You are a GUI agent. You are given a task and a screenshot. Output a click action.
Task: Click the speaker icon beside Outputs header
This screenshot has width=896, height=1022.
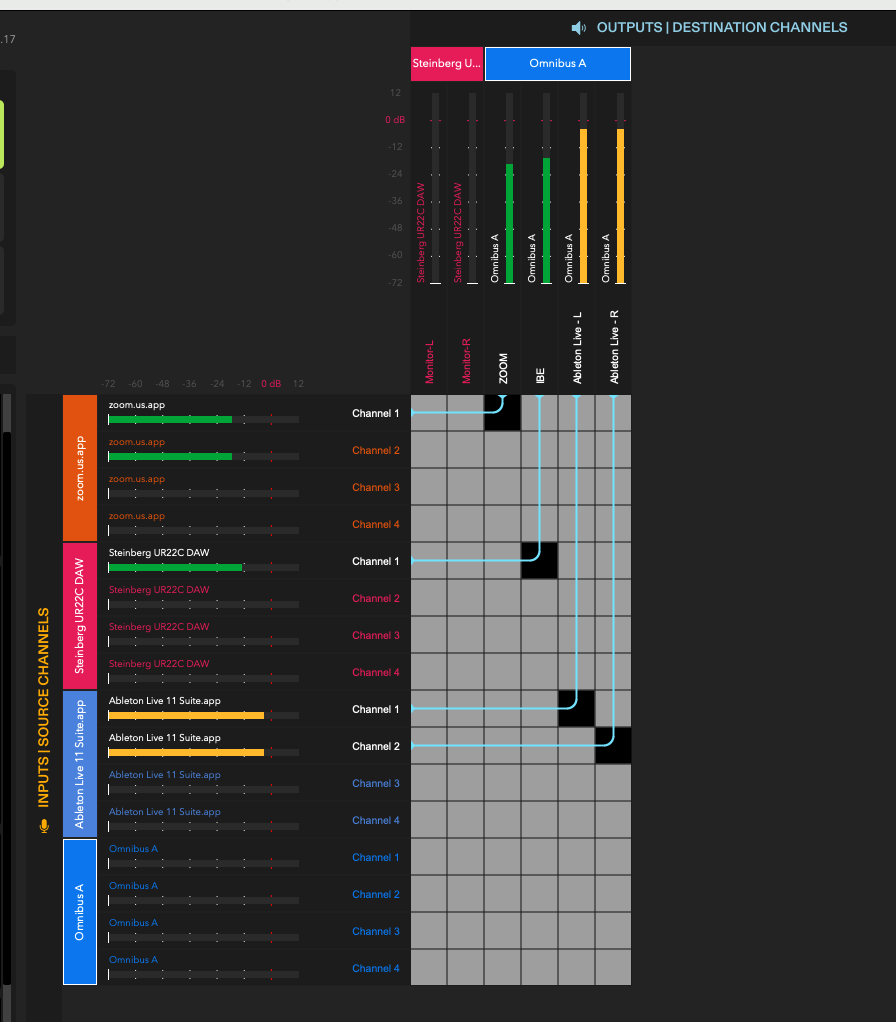click(579, 28)
